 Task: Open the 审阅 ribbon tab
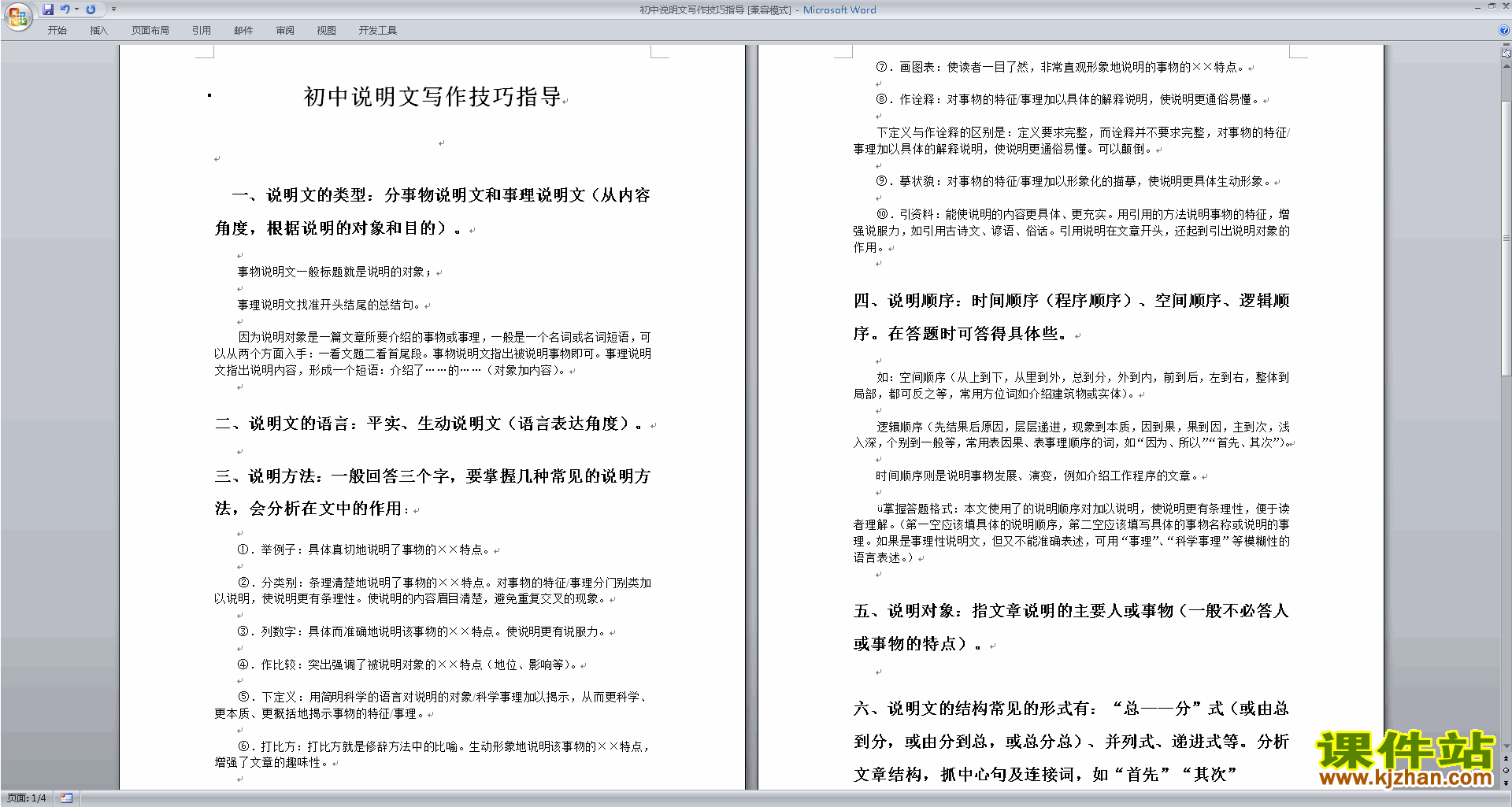click(x=285, y=31)
